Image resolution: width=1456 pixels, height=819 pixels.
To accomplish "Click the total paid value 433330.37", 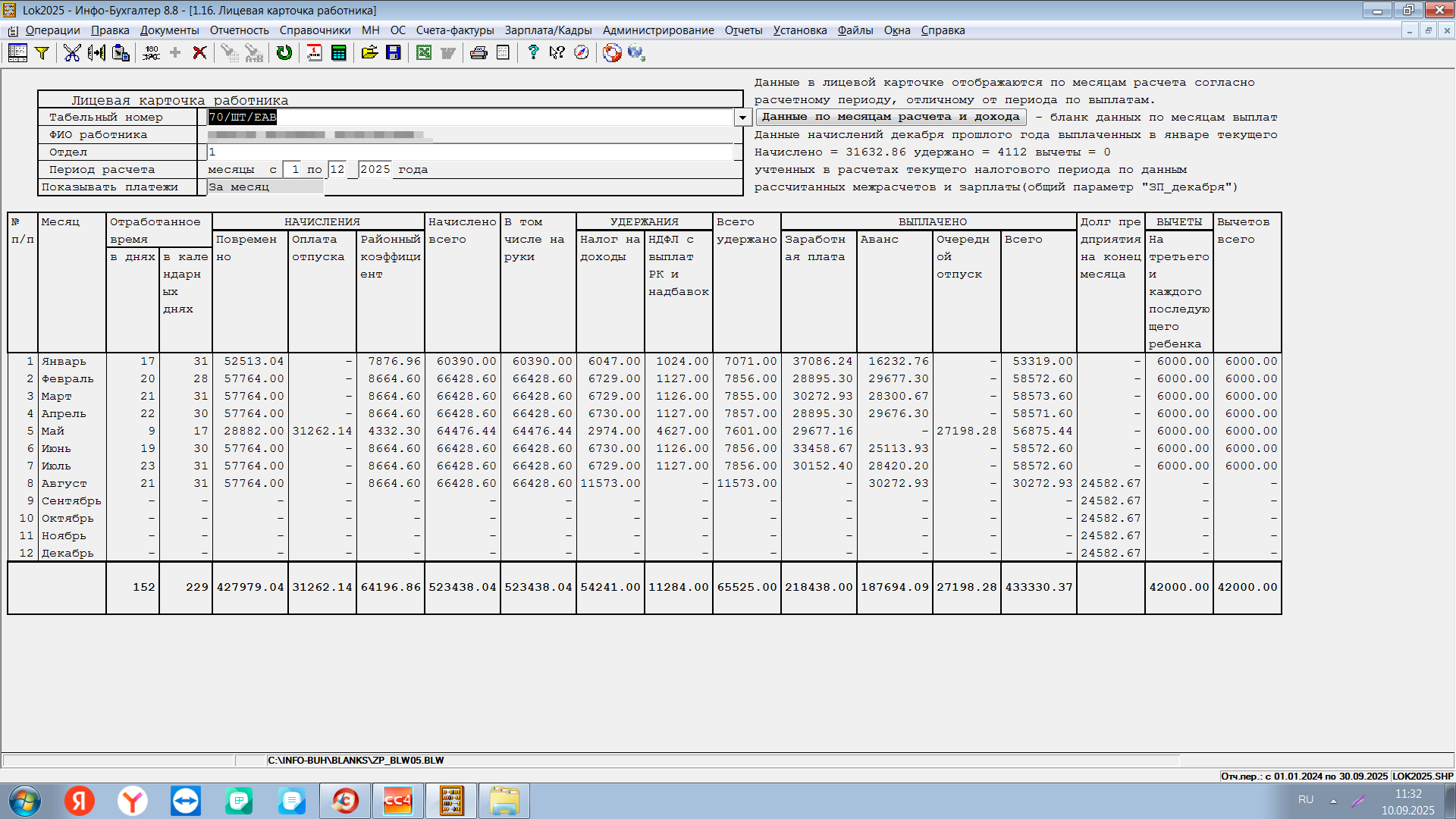I will click(x=1040, y=588).
